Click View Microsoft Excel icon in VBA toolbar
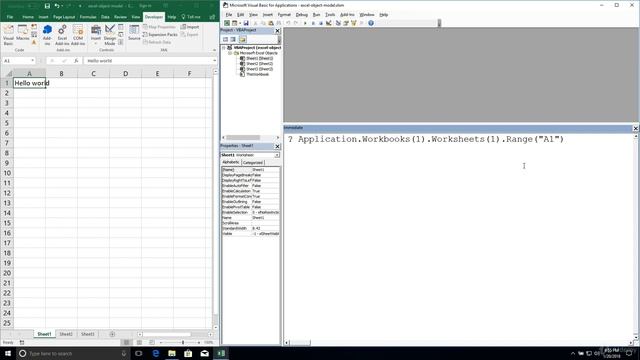640x360 pixels. click(x=227, y=23)
